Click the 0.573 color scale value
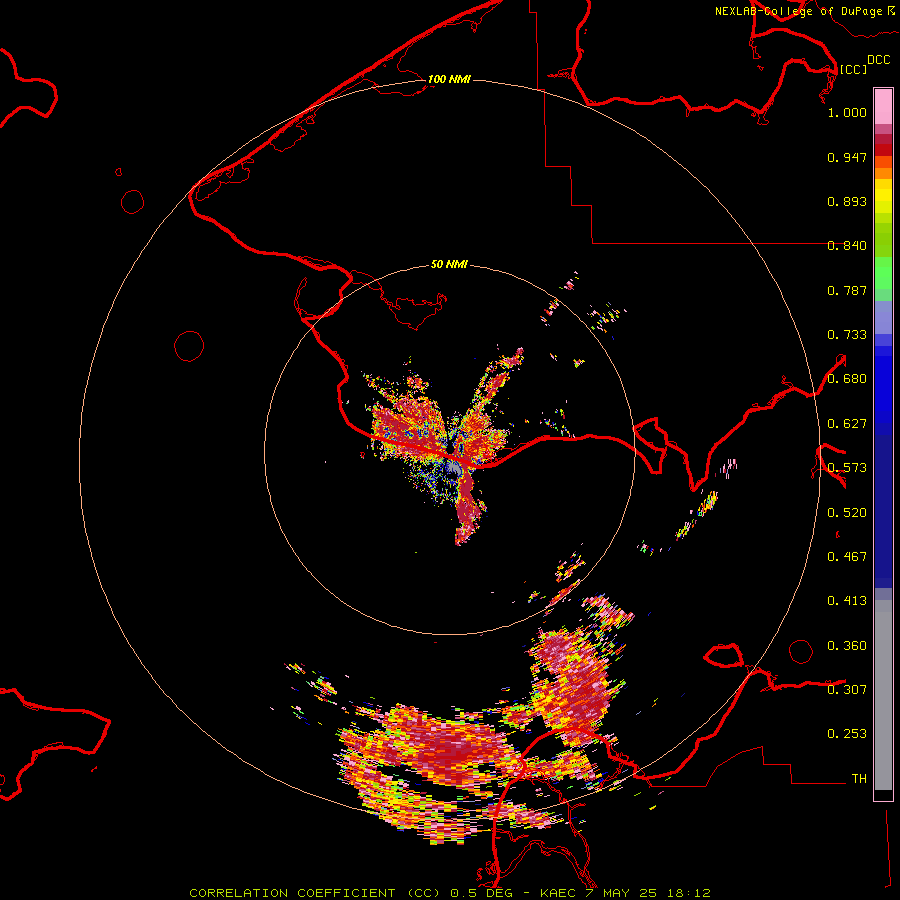Image resolution: width=900 pixels, height=900 pixels. pos(847,468)
